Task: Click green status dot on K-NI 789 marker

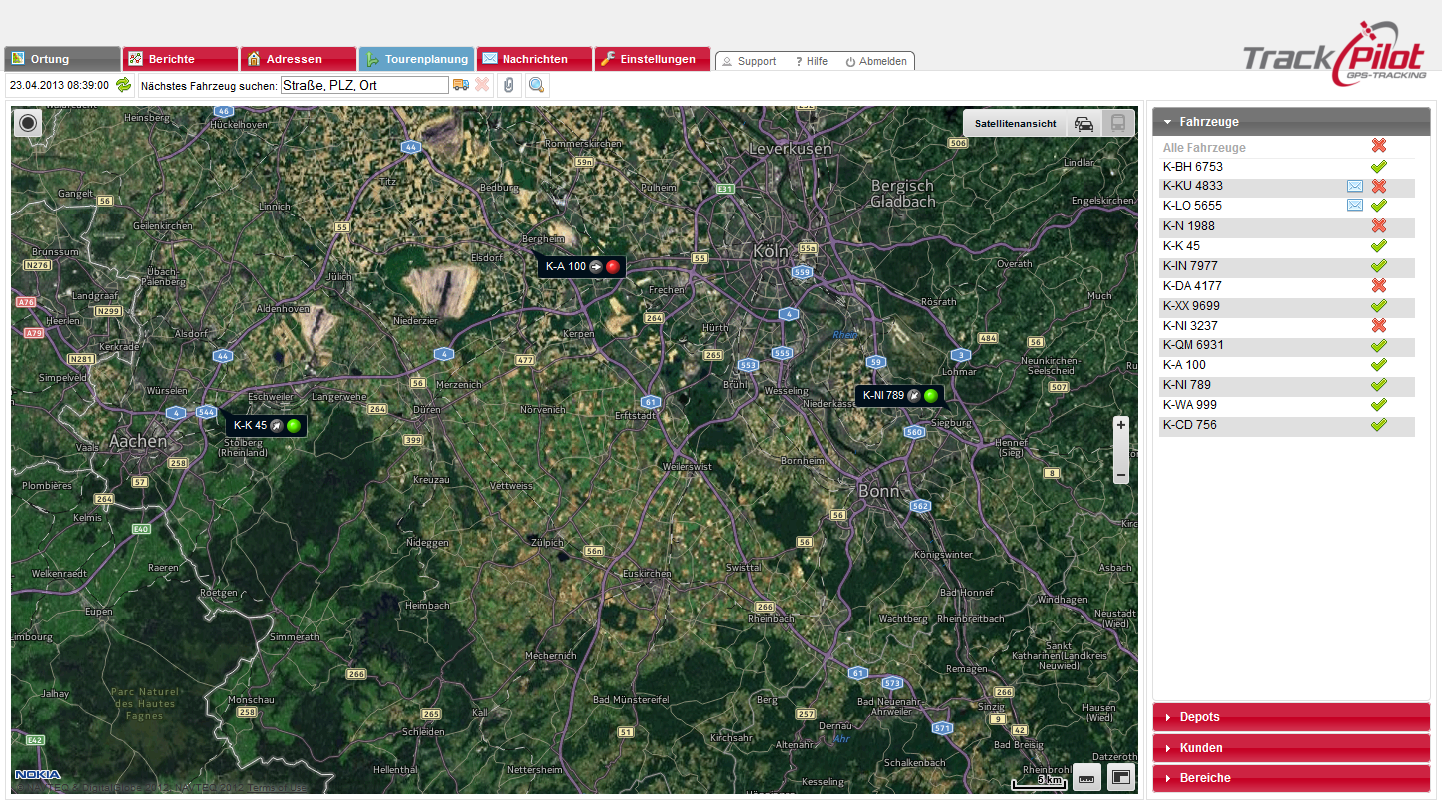Action: point(931,396)
